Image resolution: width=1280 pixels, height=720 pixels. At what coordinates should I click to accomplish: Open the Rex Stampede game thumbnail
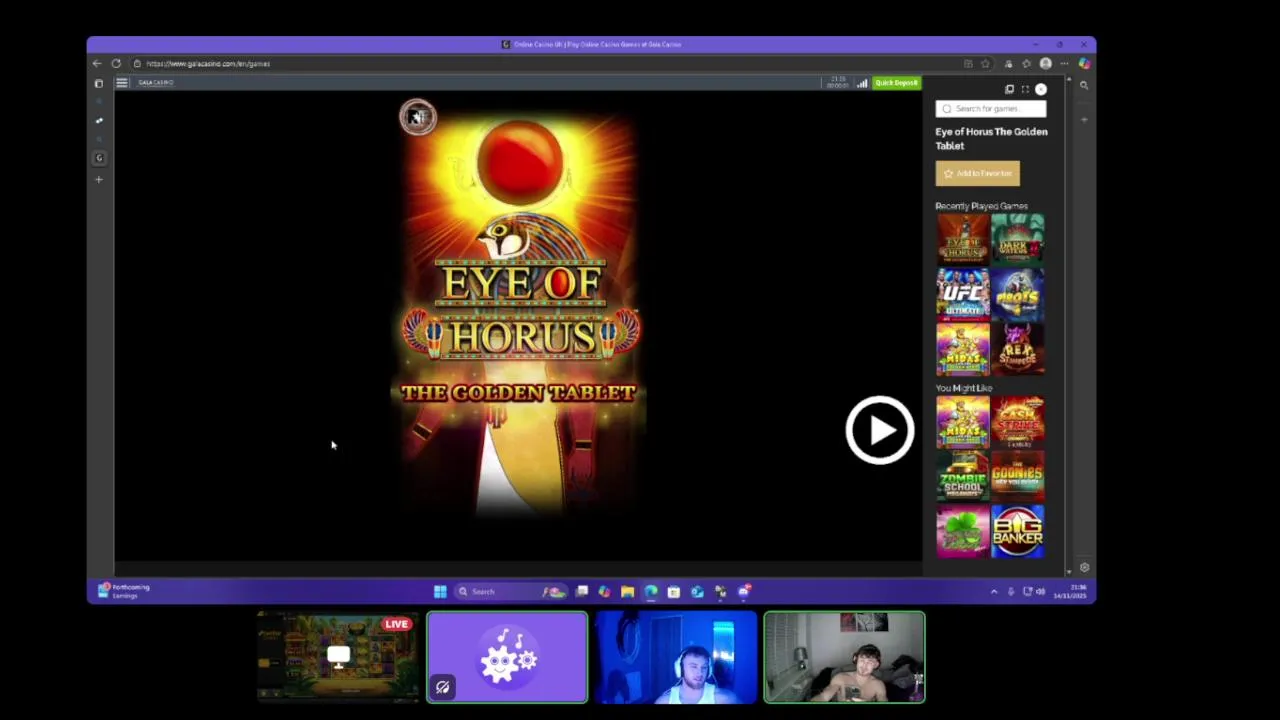pos(1017,349)
